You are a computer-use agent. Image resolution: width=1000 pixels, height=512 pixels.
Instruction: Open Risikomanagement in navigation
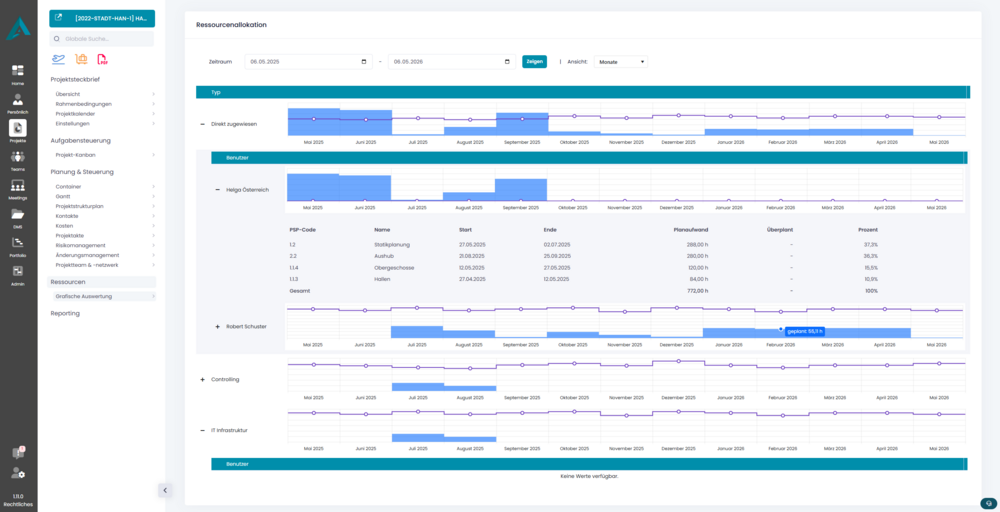(x=80, y=245)
